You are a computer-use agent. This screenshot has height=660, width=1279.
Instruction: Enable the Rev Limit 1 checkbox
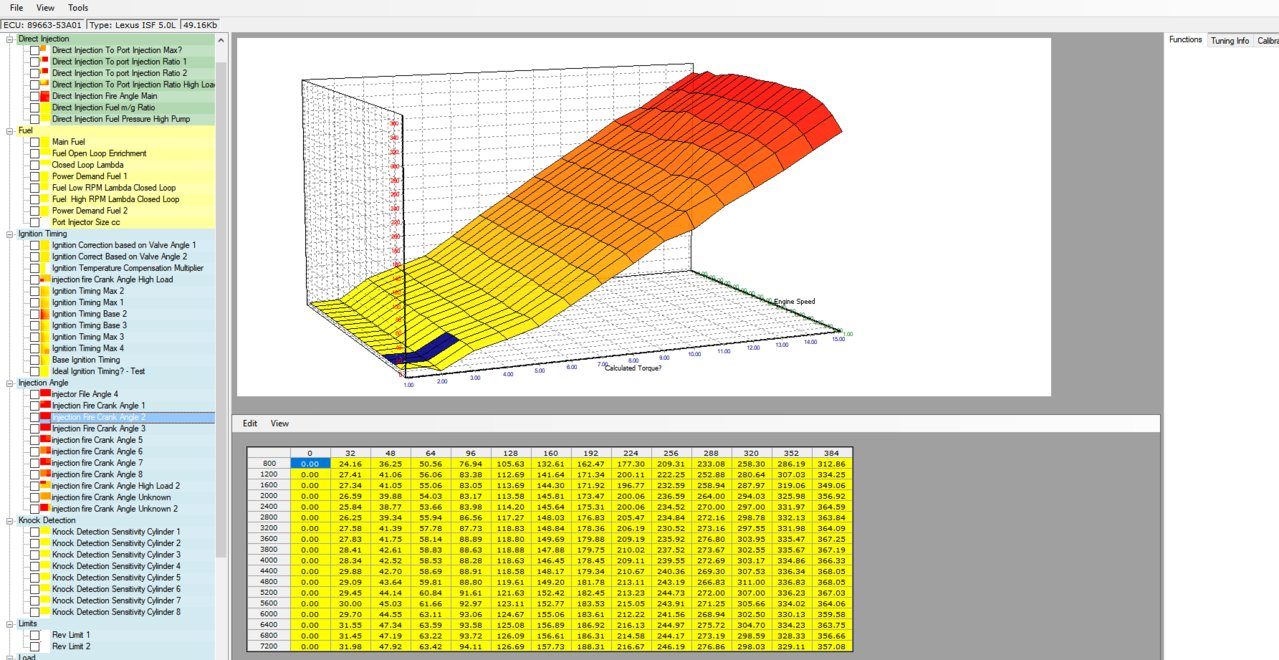(35, 635)
